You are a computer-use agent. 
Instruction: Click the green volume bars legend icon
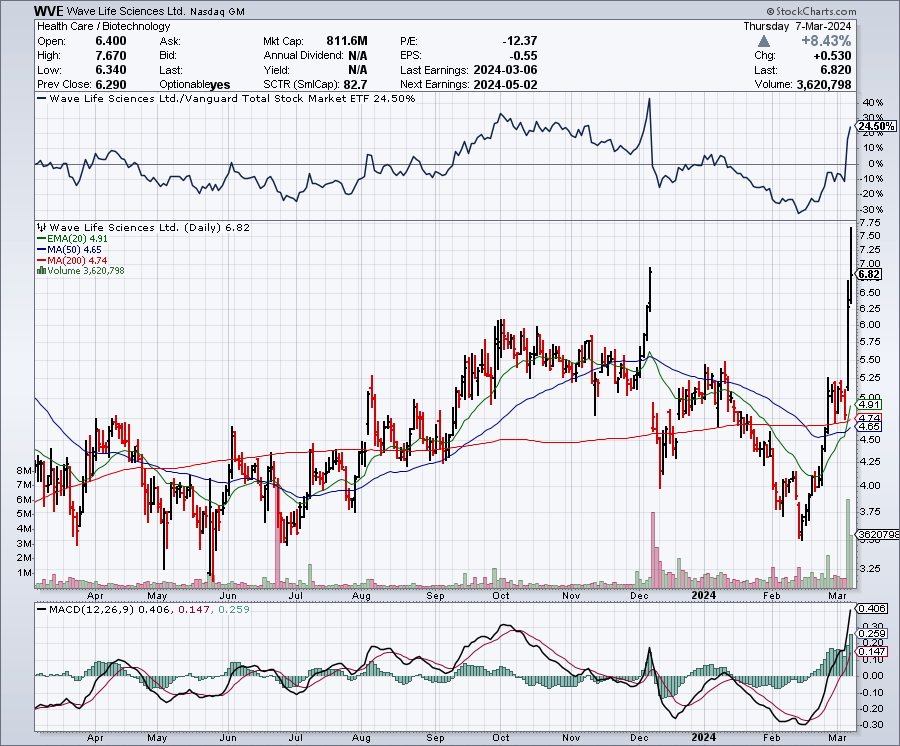pyautogui.click(x=40, y=270)
